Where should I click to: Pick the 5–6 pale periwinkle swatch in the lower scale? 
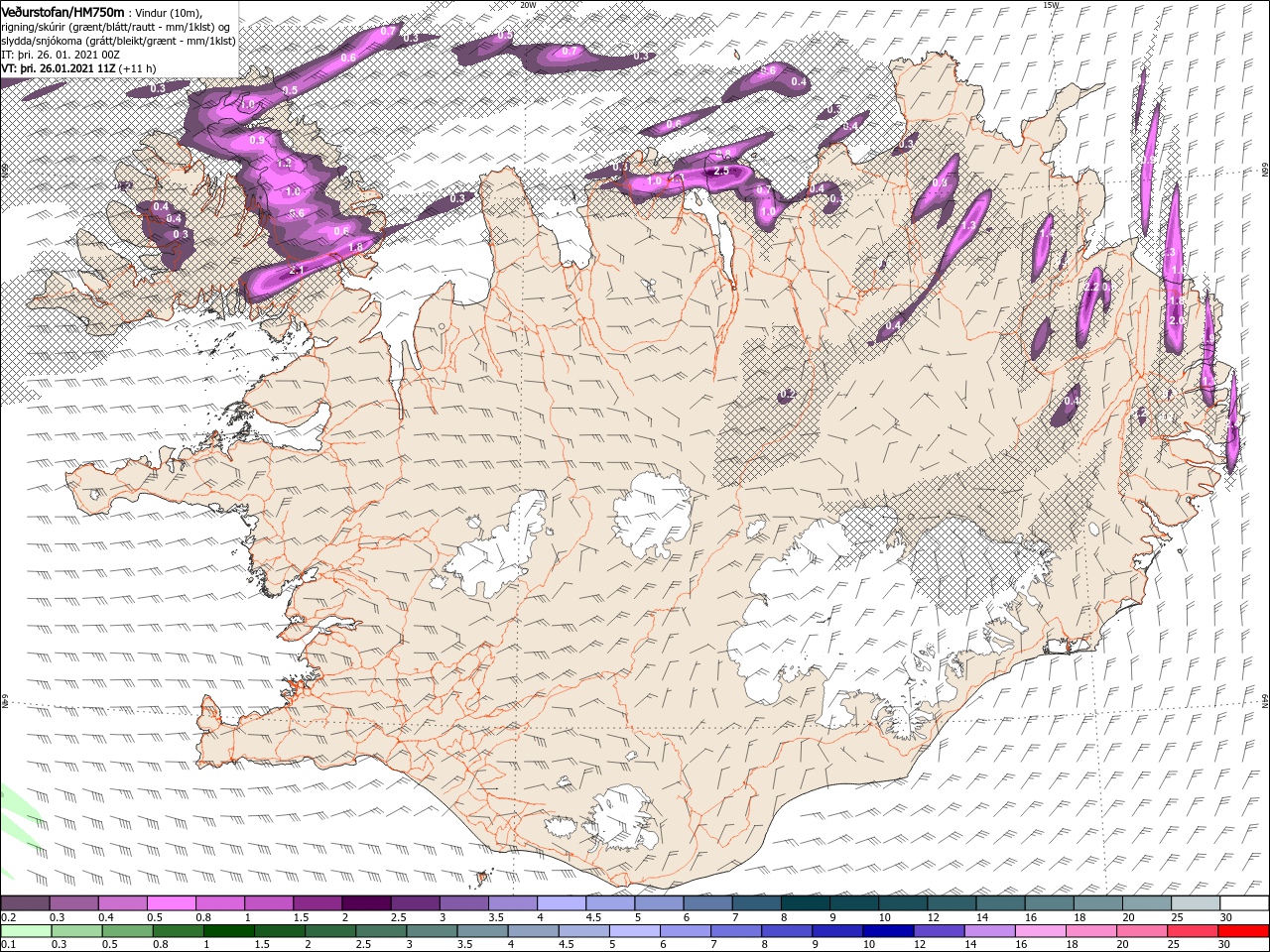click(x=635, y=931)
